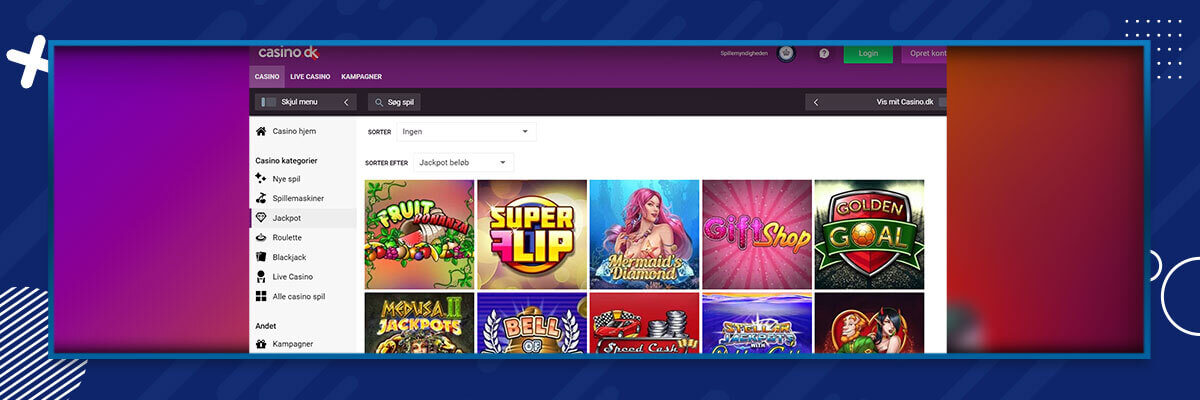Click the Alle casino spil grid icon
Image resolution: width=1200 pixels, height=400 pixels.
(261, 296)
